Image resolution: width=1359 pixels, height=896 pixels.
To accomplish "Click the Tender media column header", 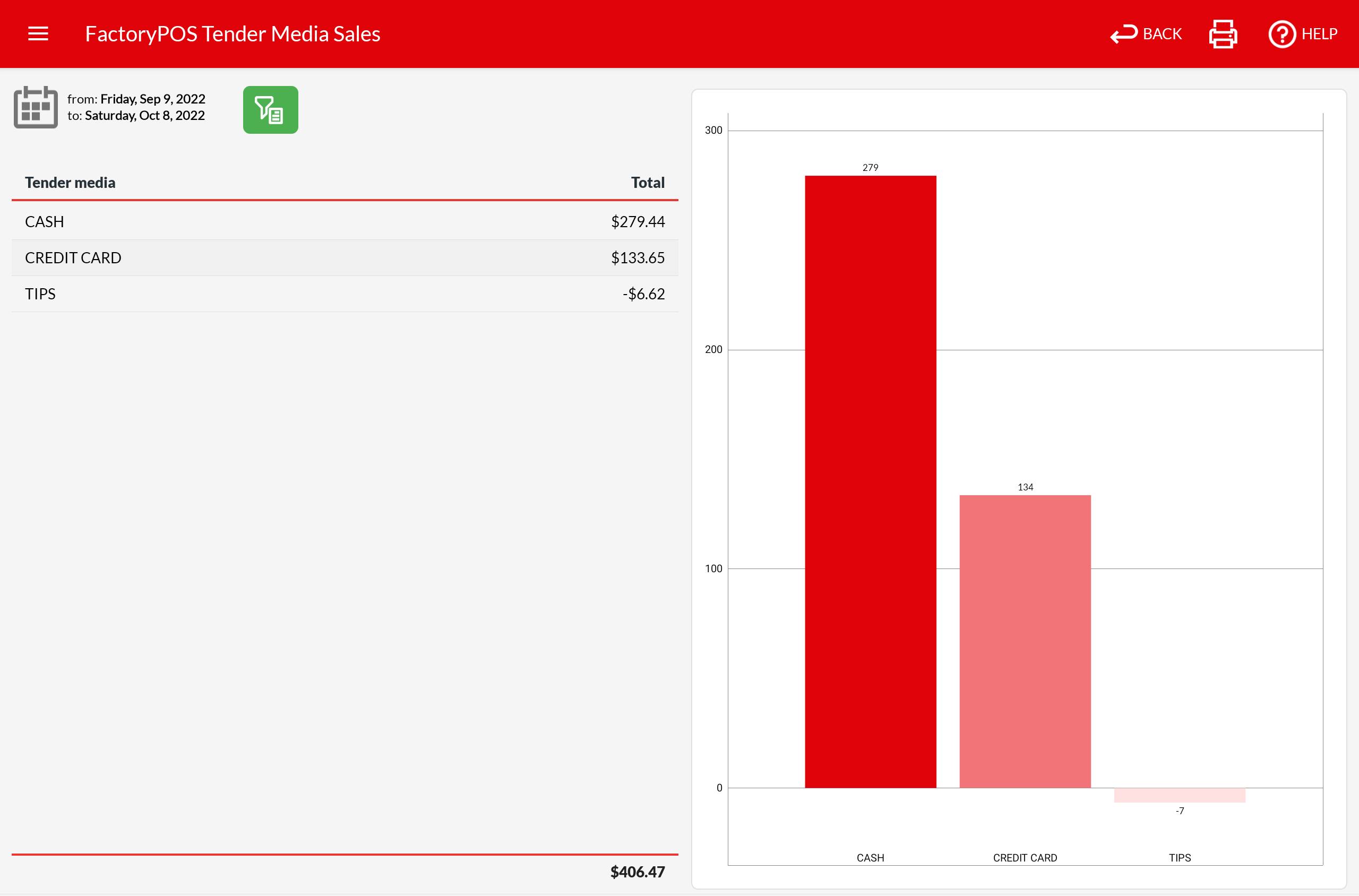I will coord(70,183).
